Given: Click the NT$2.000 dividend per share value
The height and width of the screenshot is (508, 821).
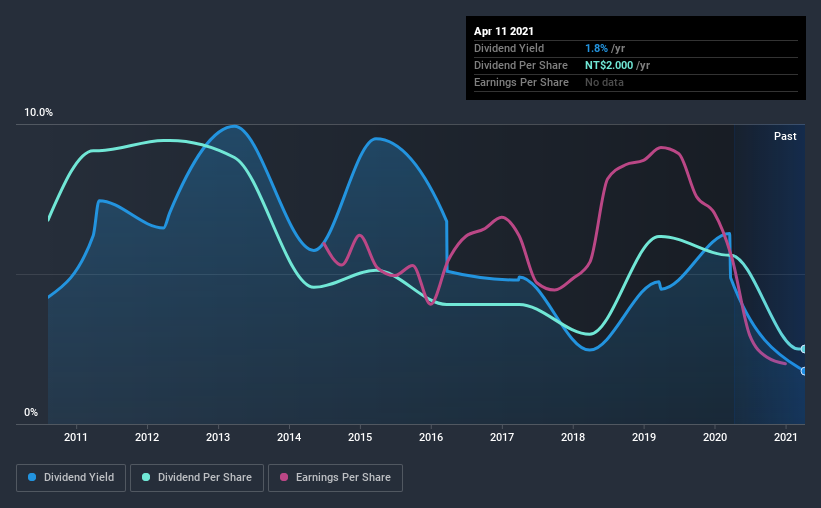Looking at the screenshot, I should [609, 65].
